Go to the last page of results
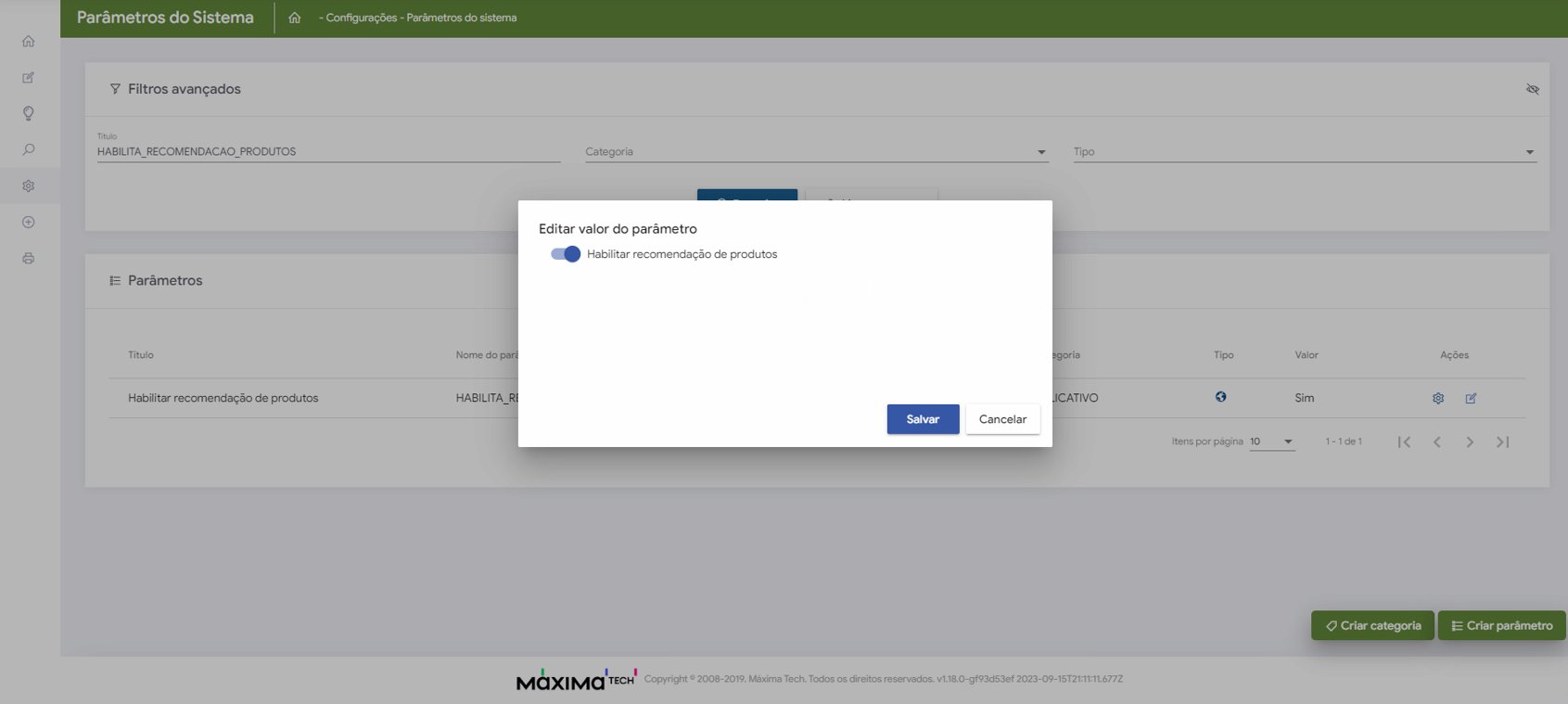Image resolution: width=1568 pixels, height=704 pixels. click(1503, 442)
